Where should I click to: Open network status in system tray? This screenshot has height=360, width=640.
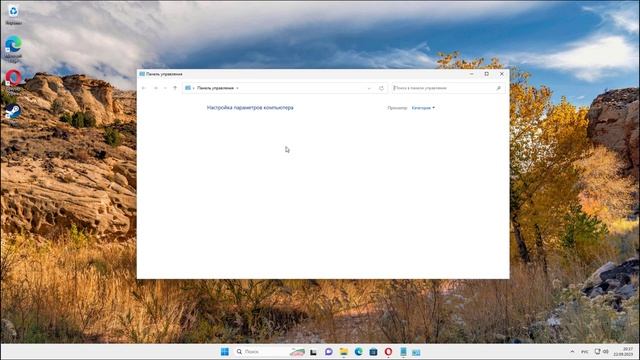[x=597, y=351]
